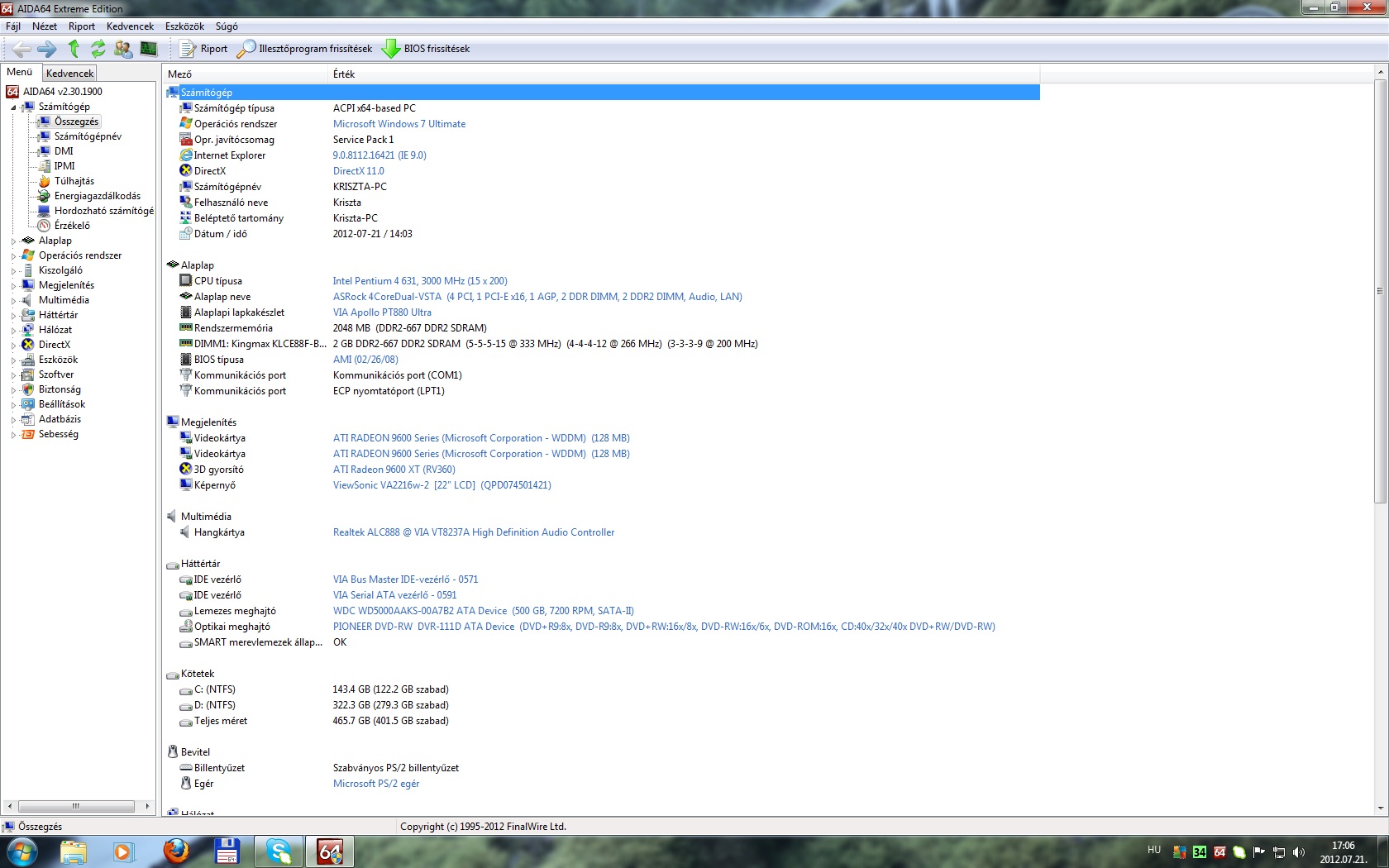Expand the DirectX tree node
1389x868 pixels.
click(x=13, y=346)
